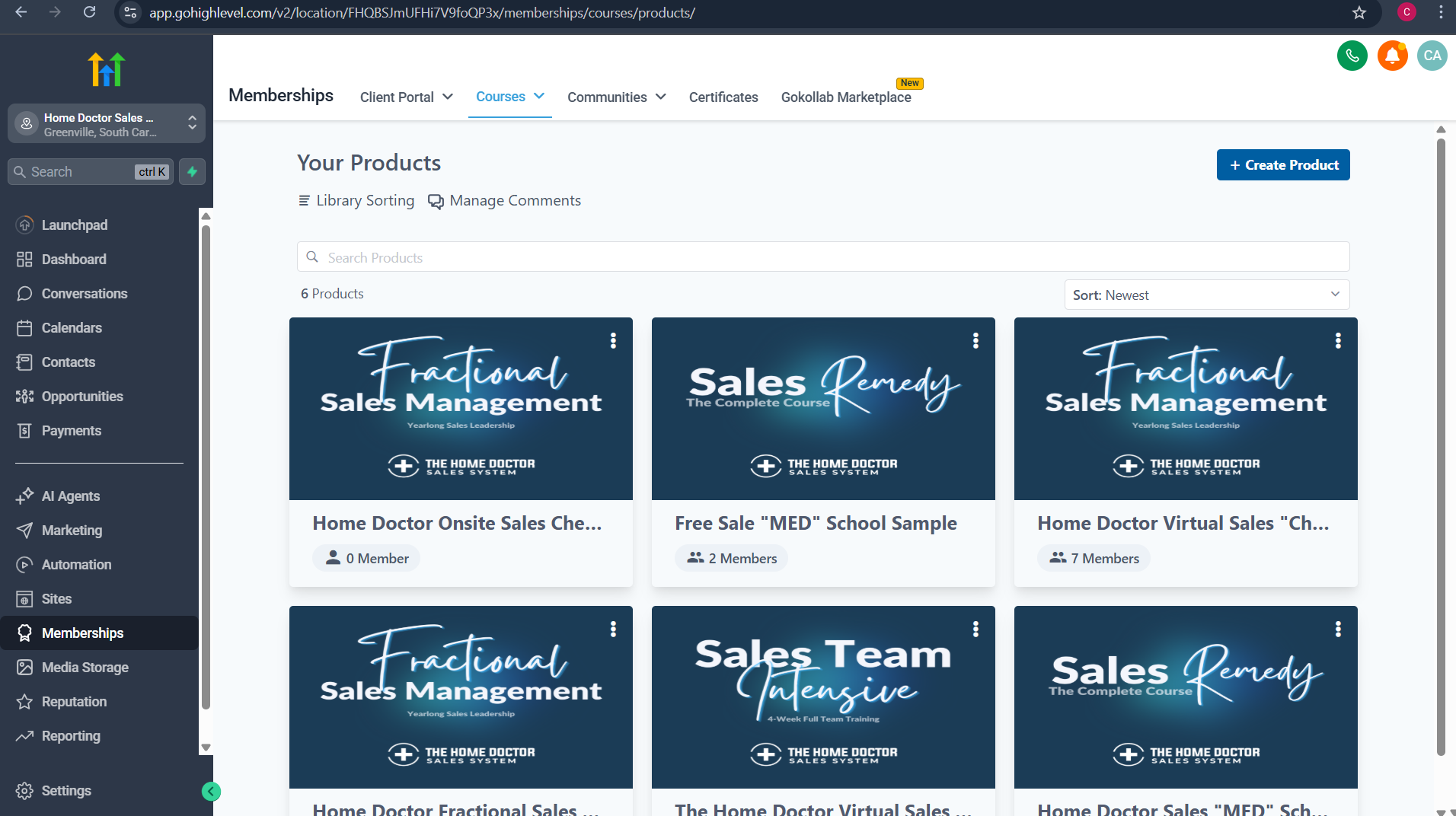Bookmark page with browser star icon
The width and height of the screenshot is (1456, 816).
point(1359,12)
